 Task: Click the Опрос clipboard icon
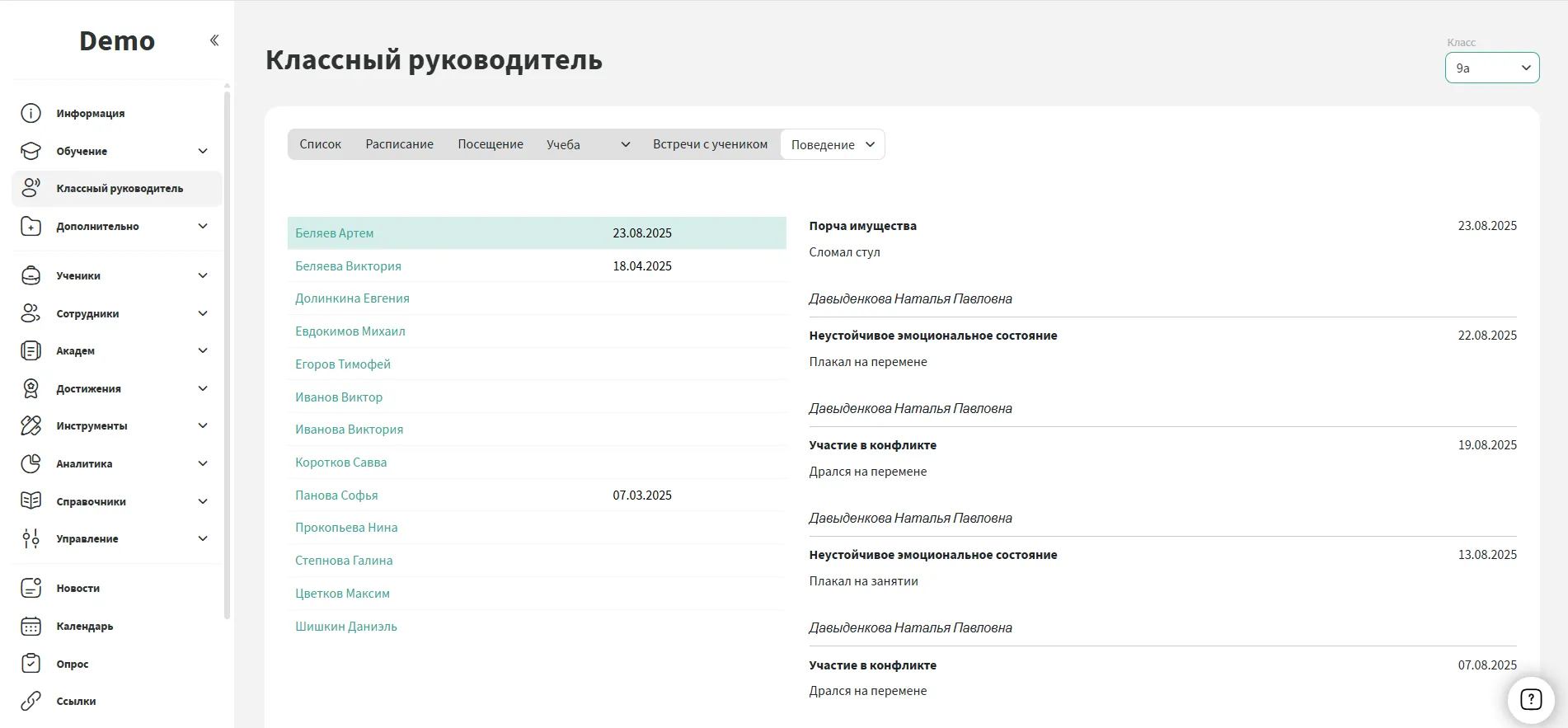pyautogui.click(x=31, y=664)
